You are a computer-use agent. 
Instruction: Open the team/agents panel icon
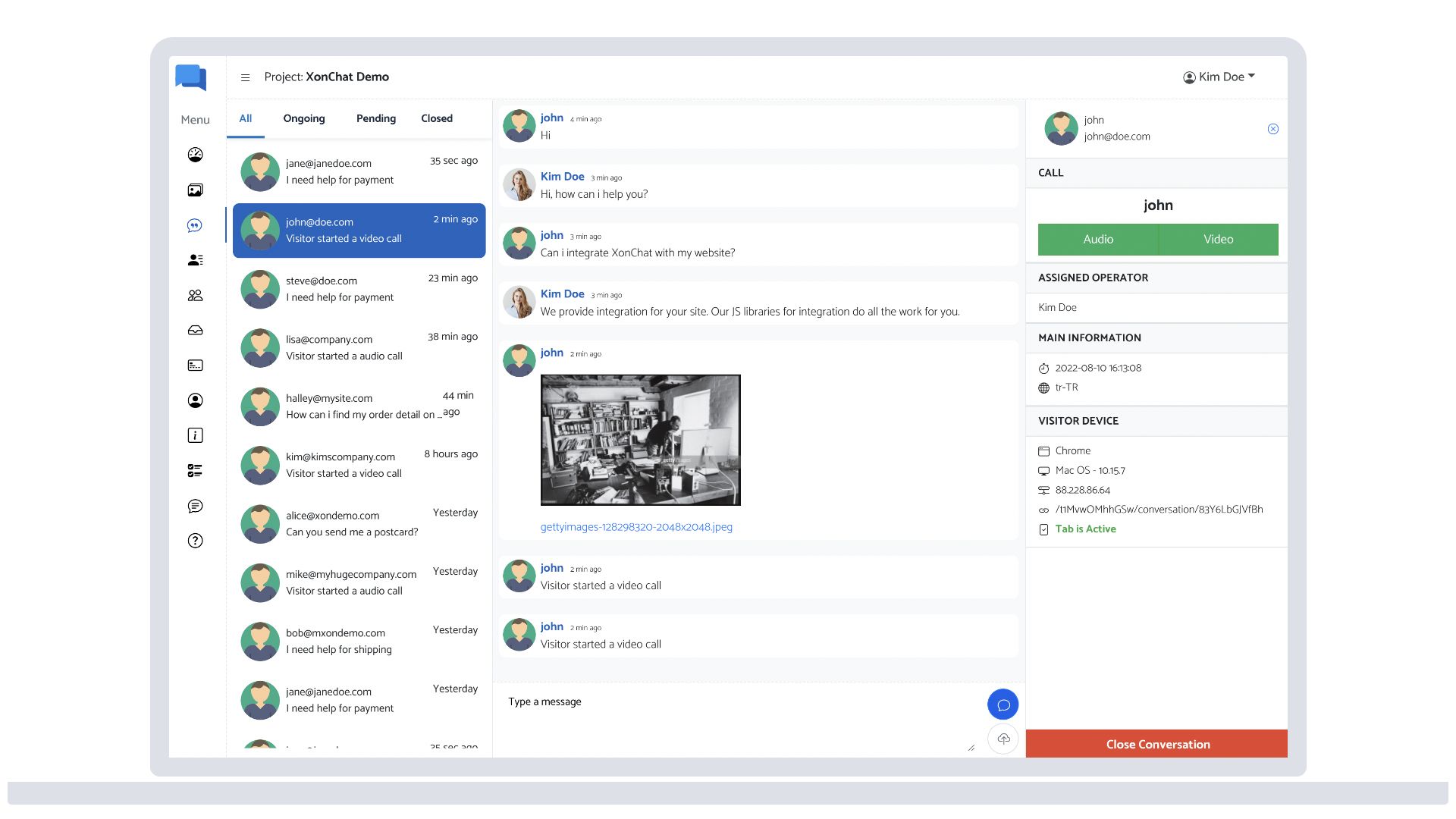point(194,295)
